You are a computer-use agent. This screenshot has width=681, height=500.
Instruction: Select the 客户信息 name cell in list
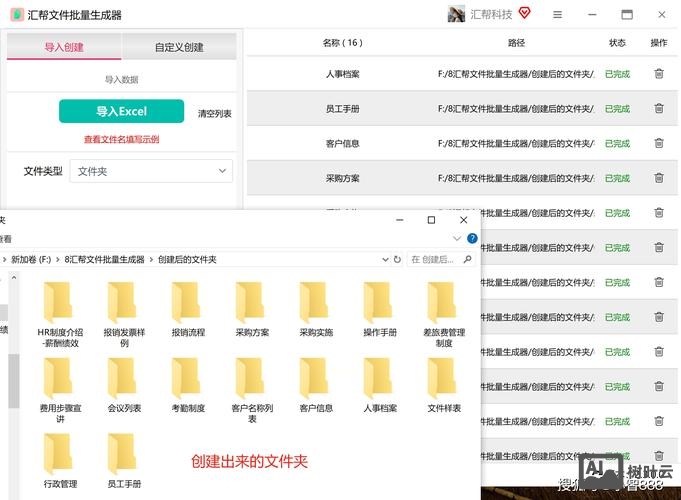343,143
